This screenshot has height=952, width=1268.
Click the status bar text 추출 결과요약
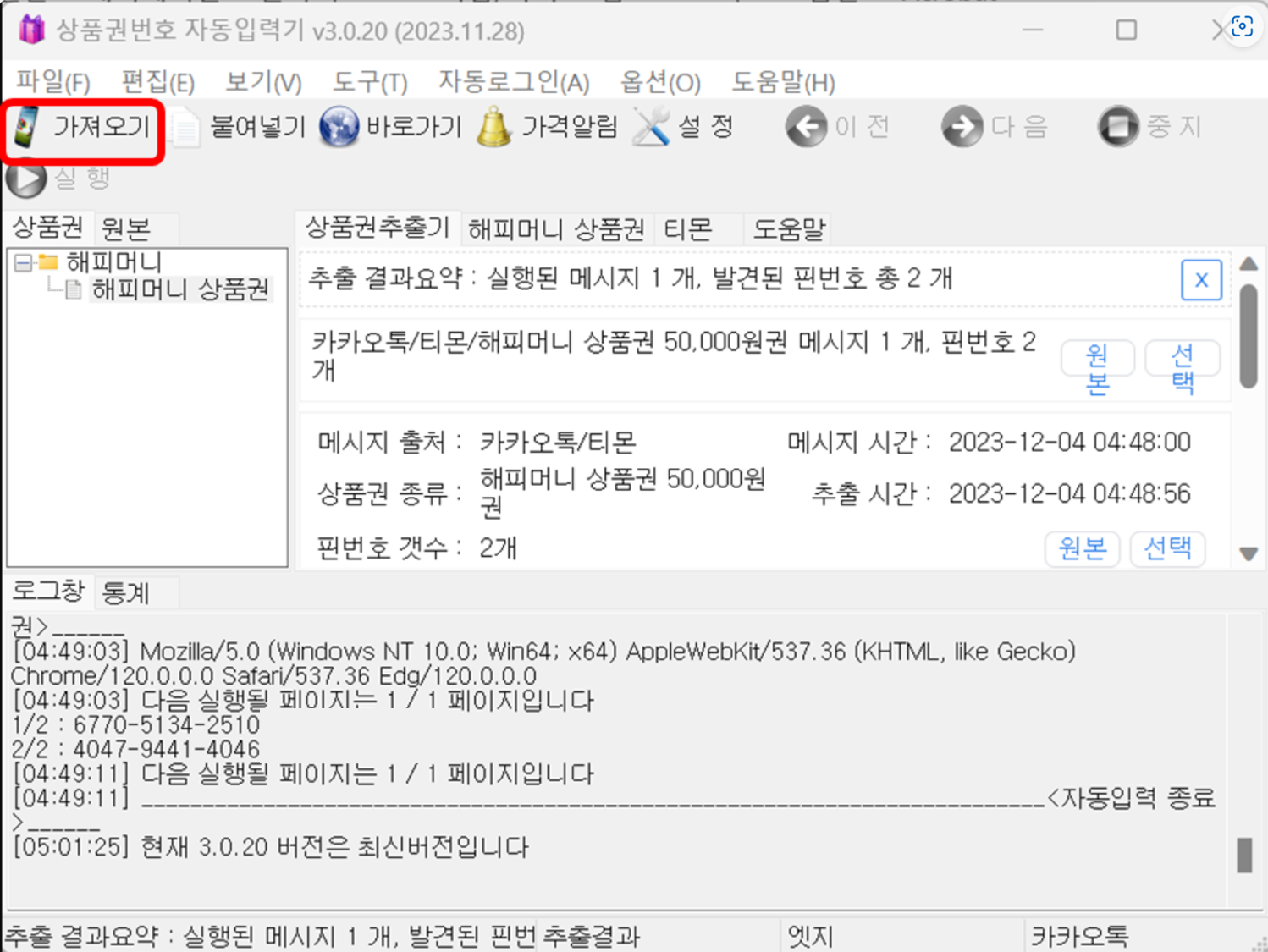[x=269, y=936]
